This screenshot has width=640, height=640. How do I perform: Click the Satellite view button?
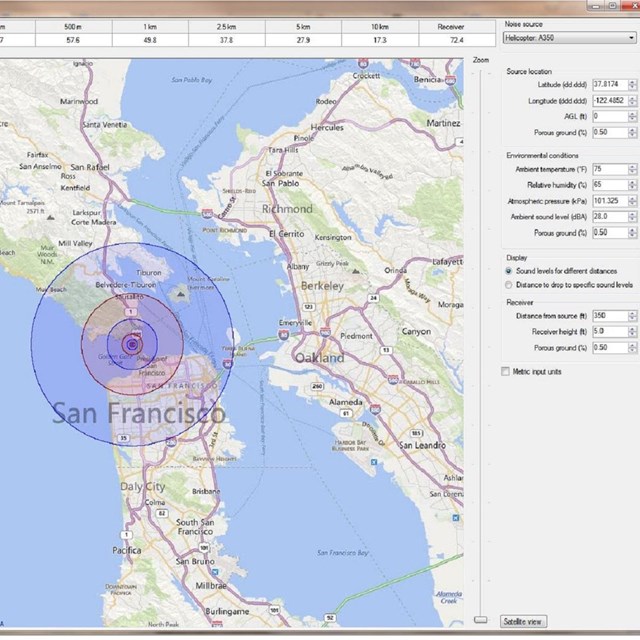pyautogui.click(x=524, y=621)
